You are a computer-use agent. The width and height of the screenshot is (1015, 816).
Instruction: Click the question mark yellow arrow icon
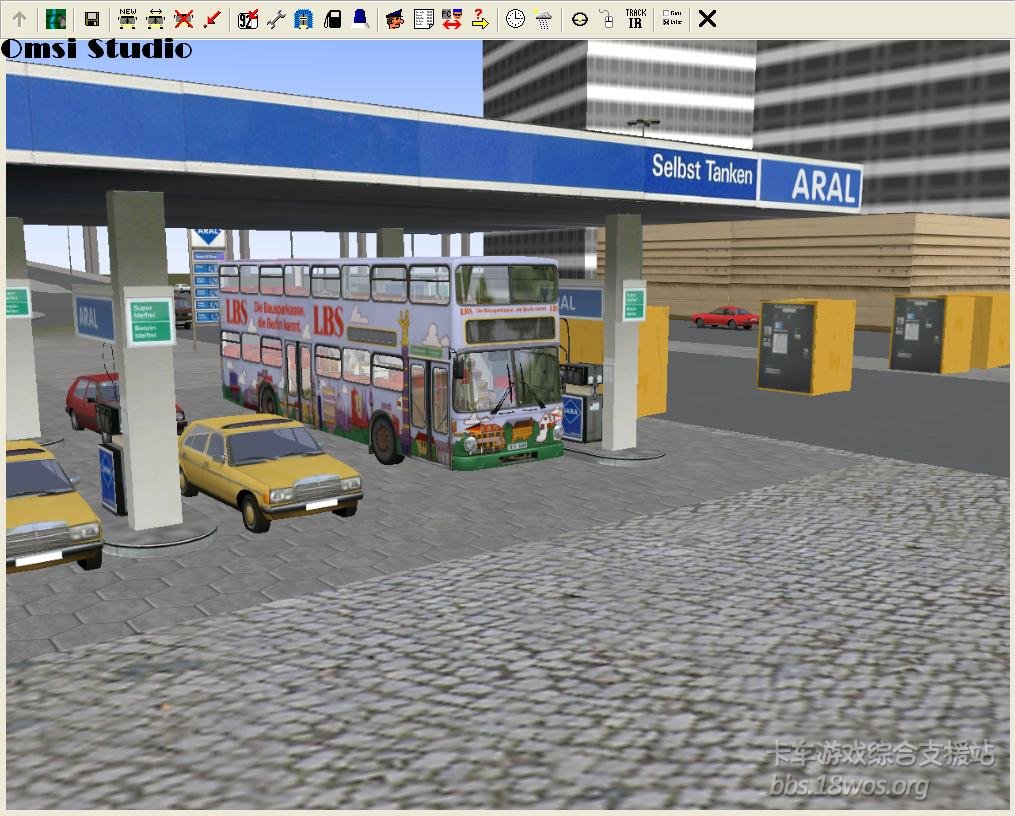[x=480, y=19]
